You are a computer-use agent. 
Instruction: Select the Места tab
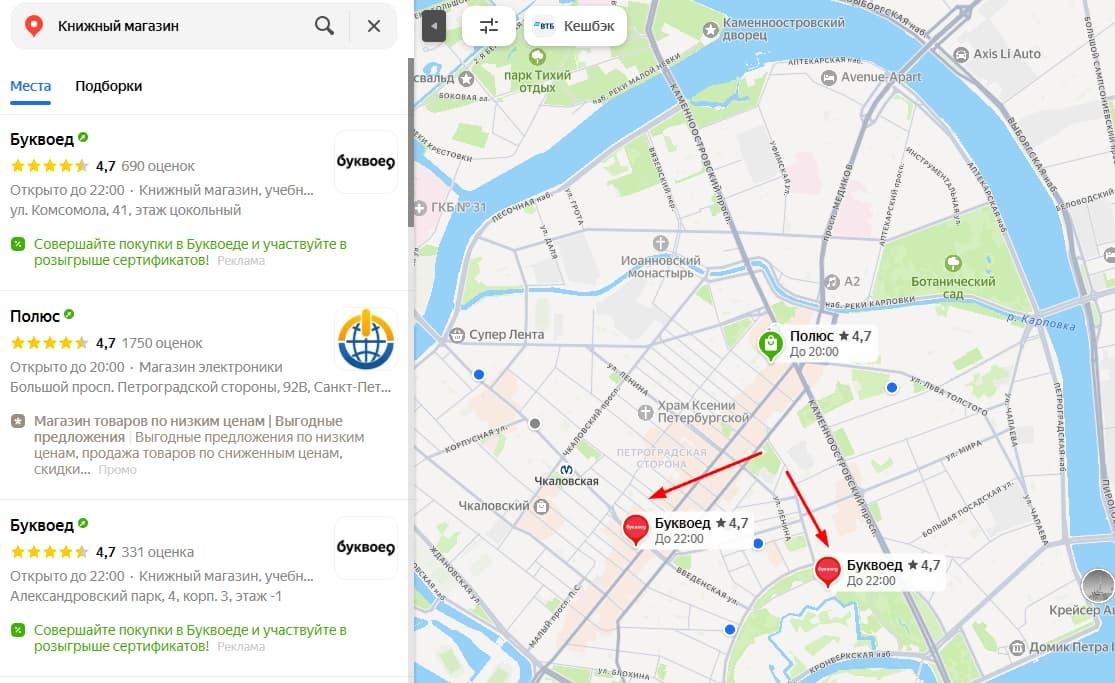point(31,86)
